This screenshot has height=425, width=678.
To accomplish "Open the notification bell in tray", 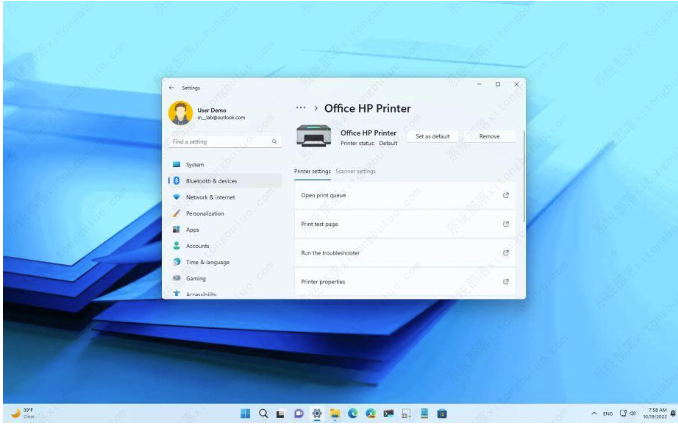I will pos(673,414).
